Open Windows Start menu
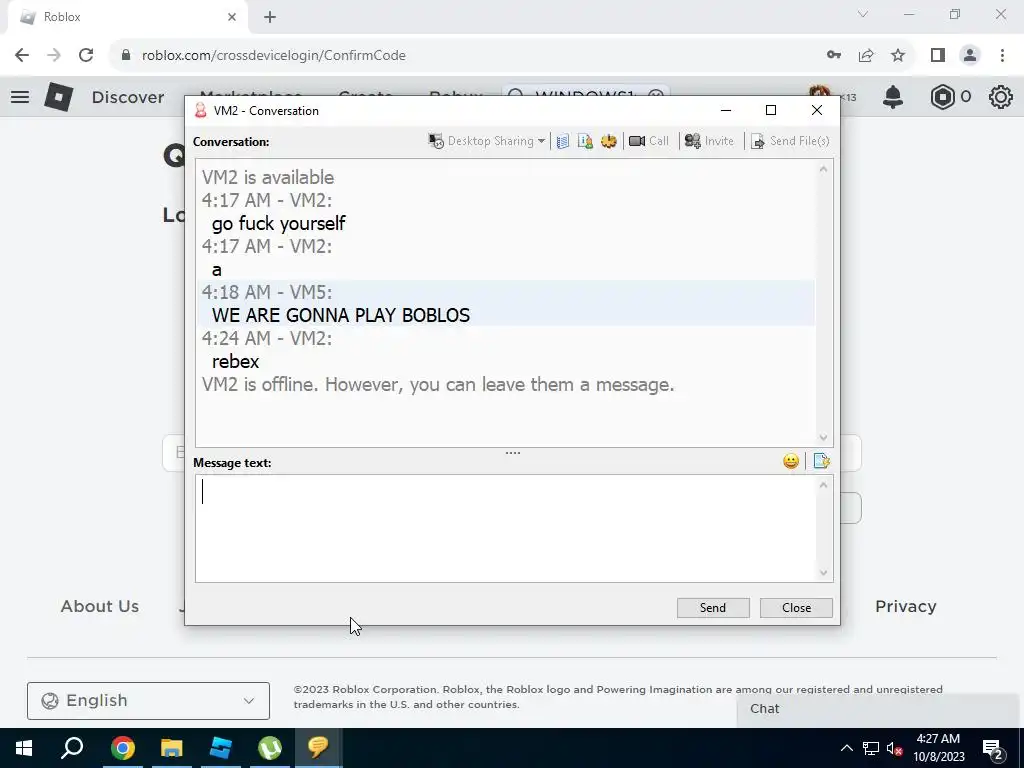This screenshot has width=1024, height=768. (x=24, y=748)
